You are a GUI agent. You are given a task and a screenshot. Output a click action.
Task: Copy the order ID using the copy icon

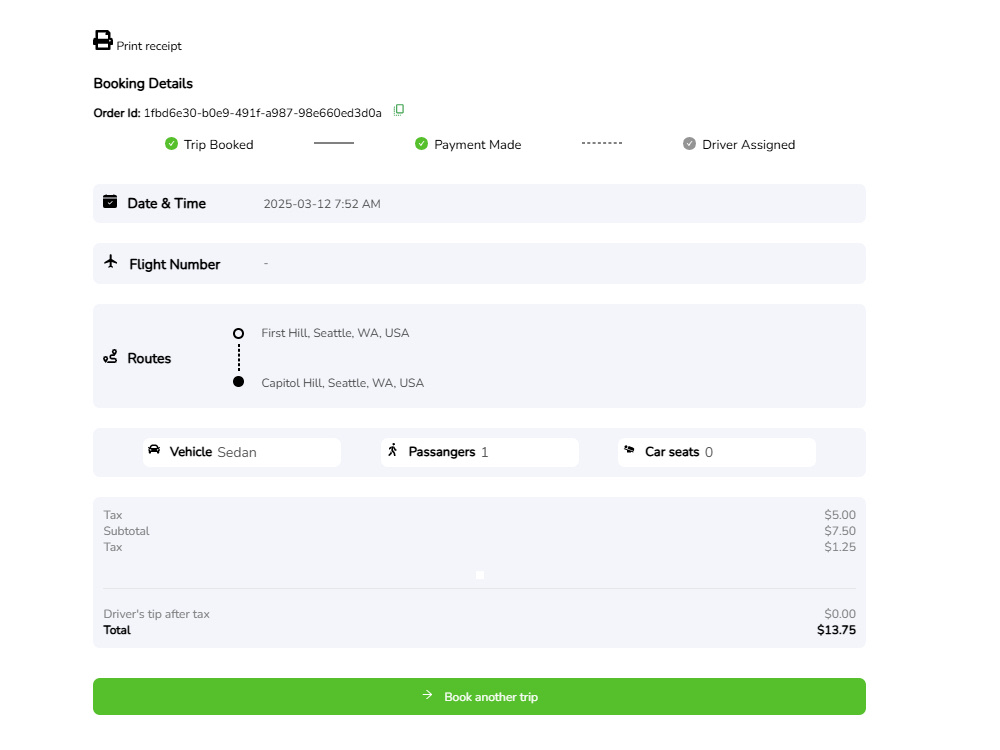coord(399,110)
